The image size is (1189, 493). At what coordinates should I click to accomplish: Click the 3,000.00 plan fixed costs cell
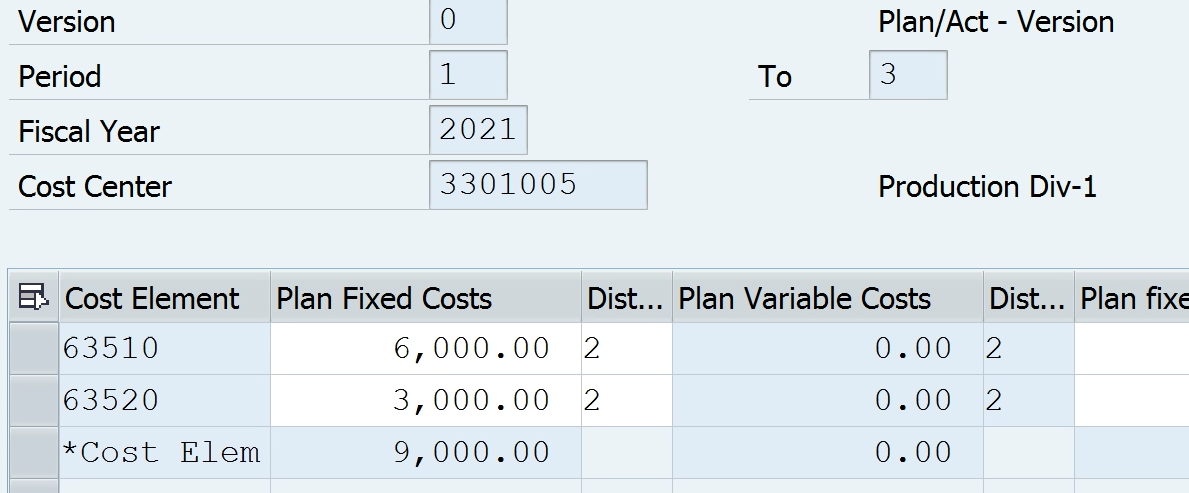(425, 400)
